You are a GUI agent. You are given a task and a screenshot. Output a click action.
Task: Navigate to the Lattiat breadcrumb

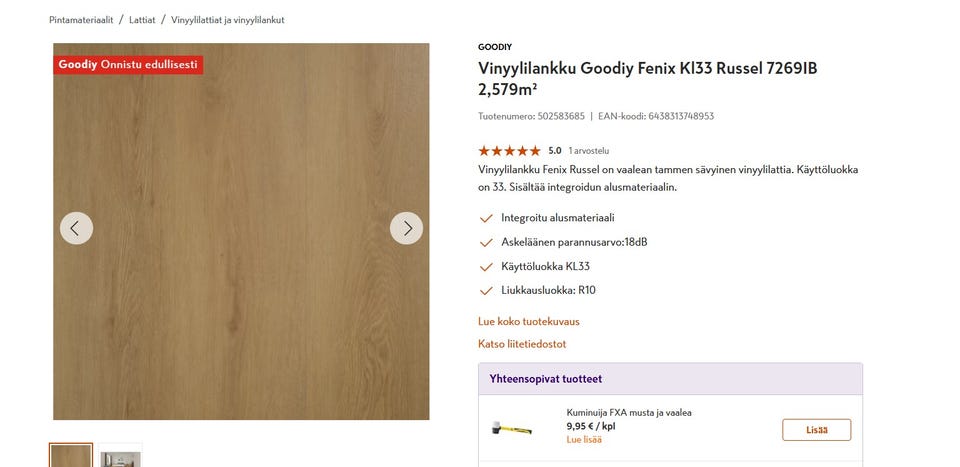(142, 20)
